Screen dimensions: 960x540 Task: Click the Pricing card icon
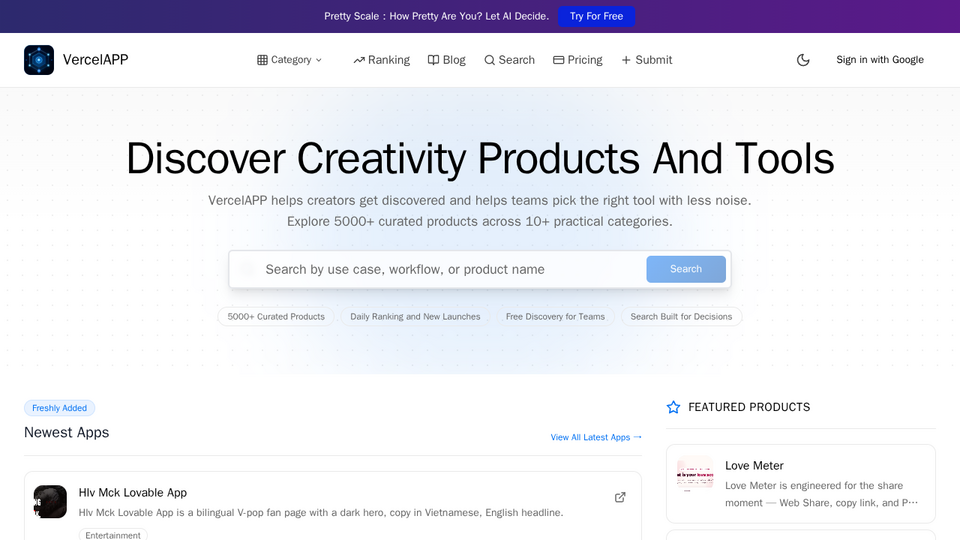[558, 60]
